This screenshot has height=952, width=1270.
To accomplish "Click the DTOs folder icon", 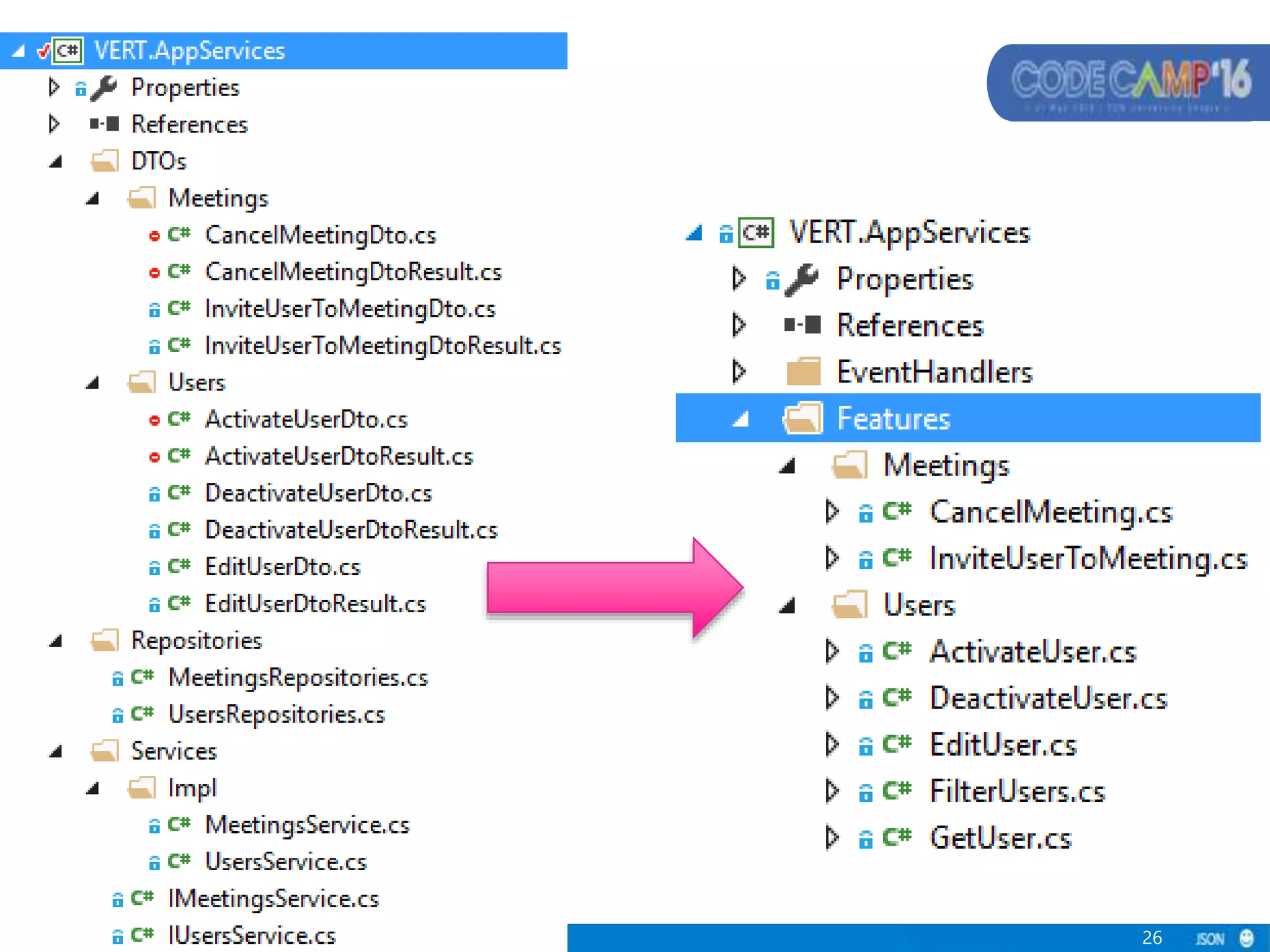I will pos(104,161).
